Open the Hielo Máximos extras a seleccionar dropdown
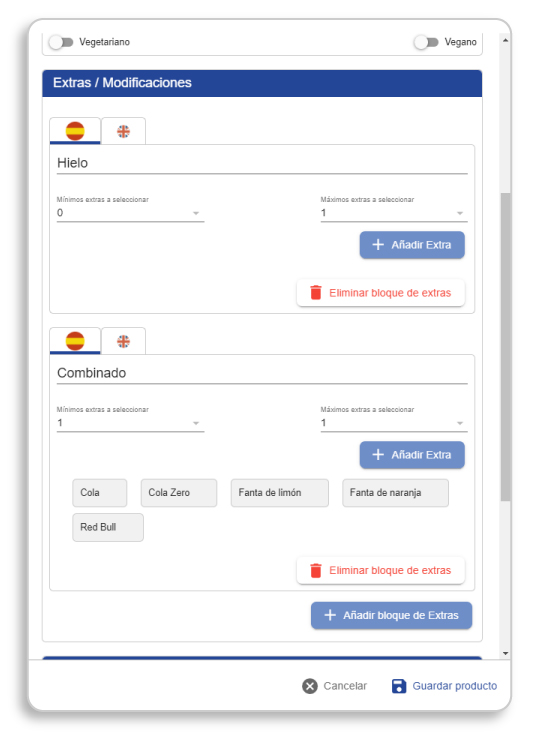 click(x=394, y=213)
